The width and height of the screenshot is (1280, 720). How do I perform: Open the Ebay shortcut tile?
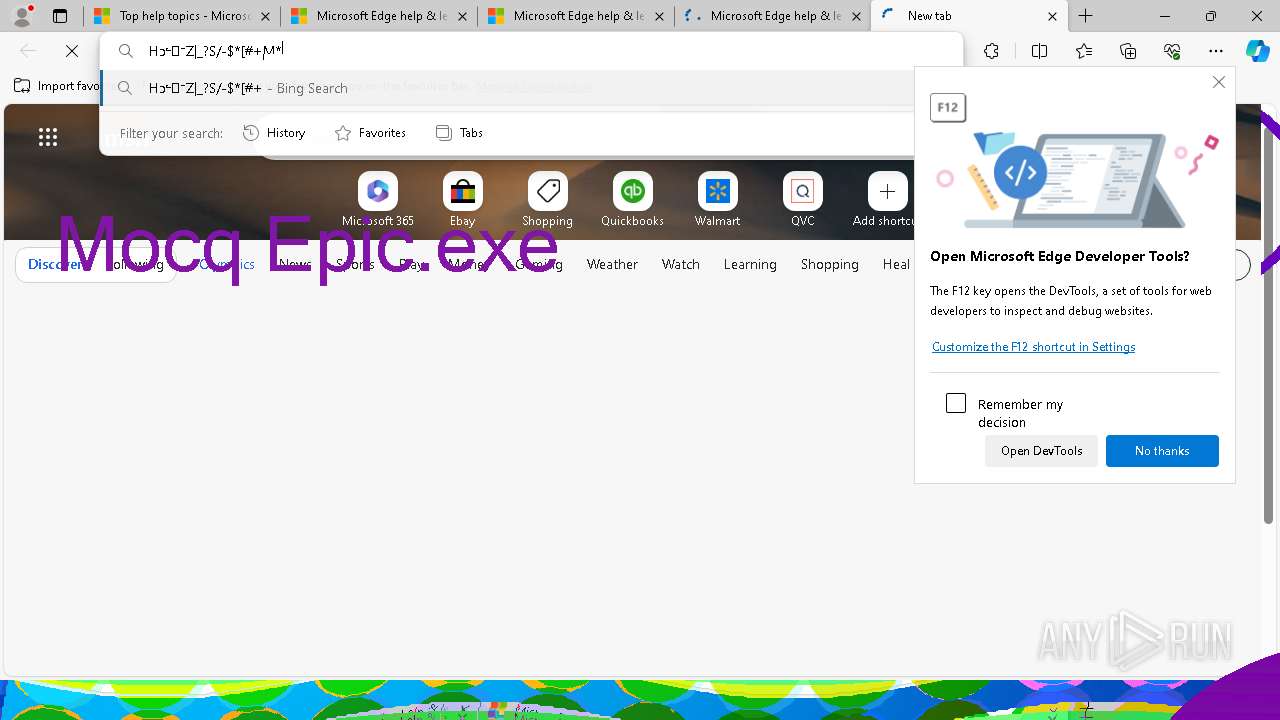point(462,200)
